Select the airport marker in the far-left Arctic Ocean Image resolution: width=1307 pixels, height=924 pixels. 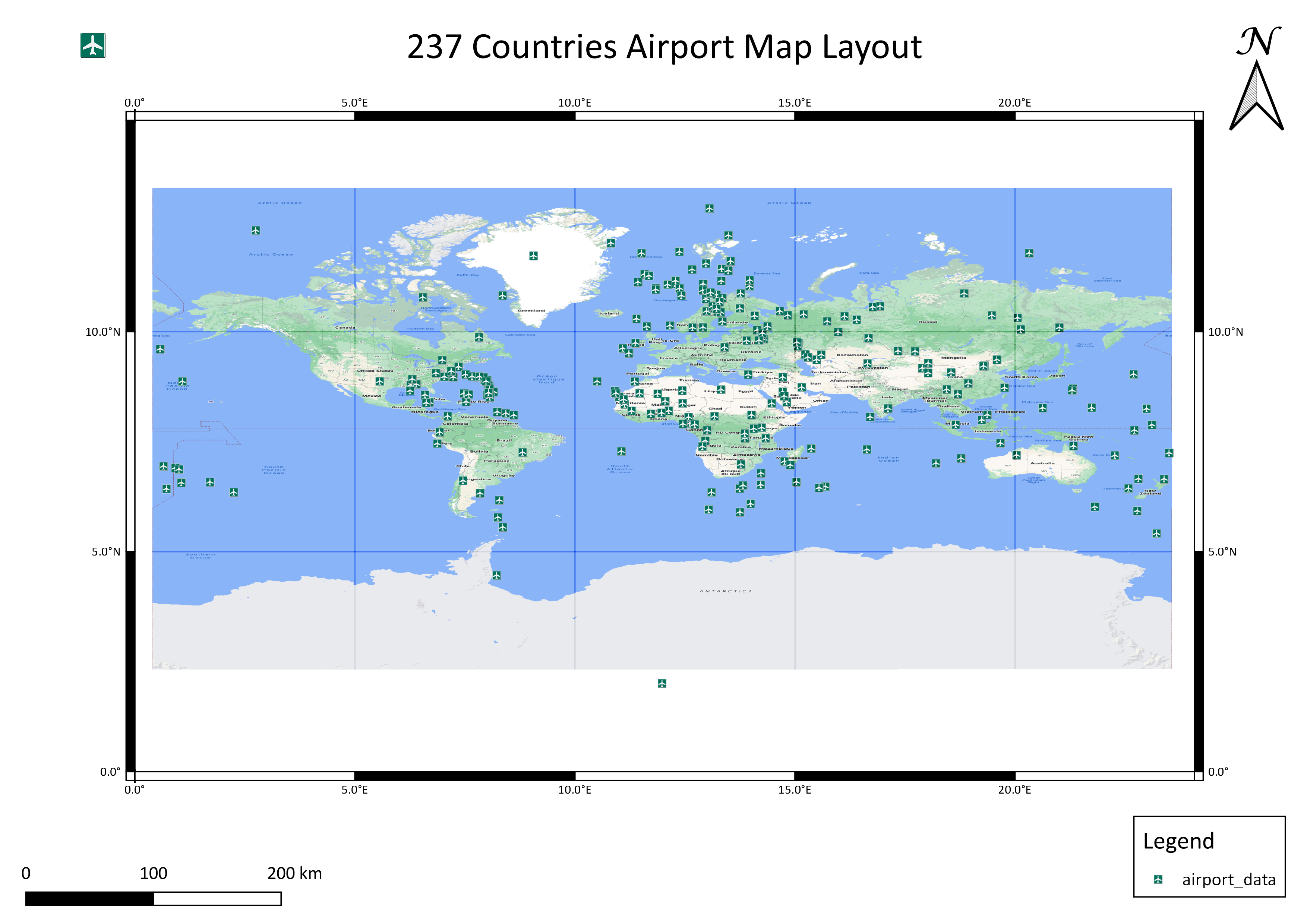[x=256, y=230]
